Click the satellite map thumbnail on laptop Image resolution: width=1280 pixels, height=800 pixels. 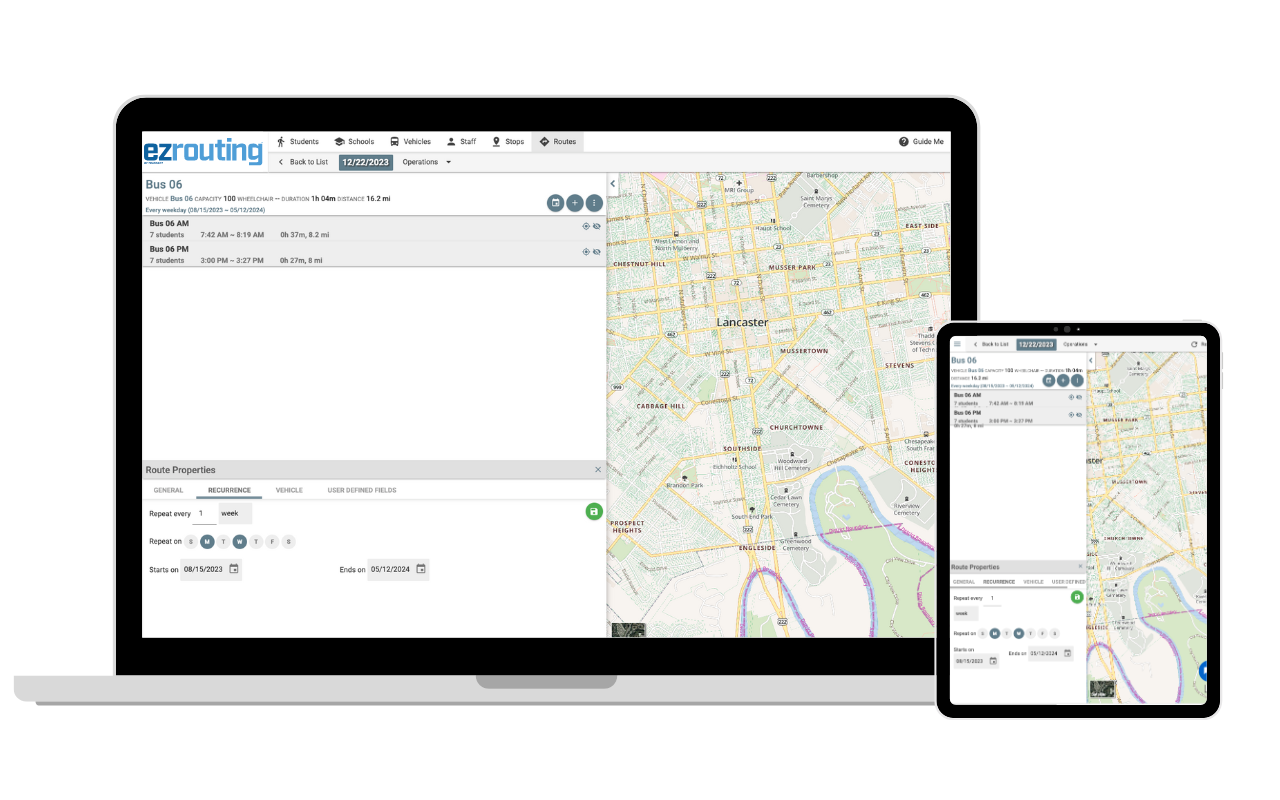tap(629, 630)
